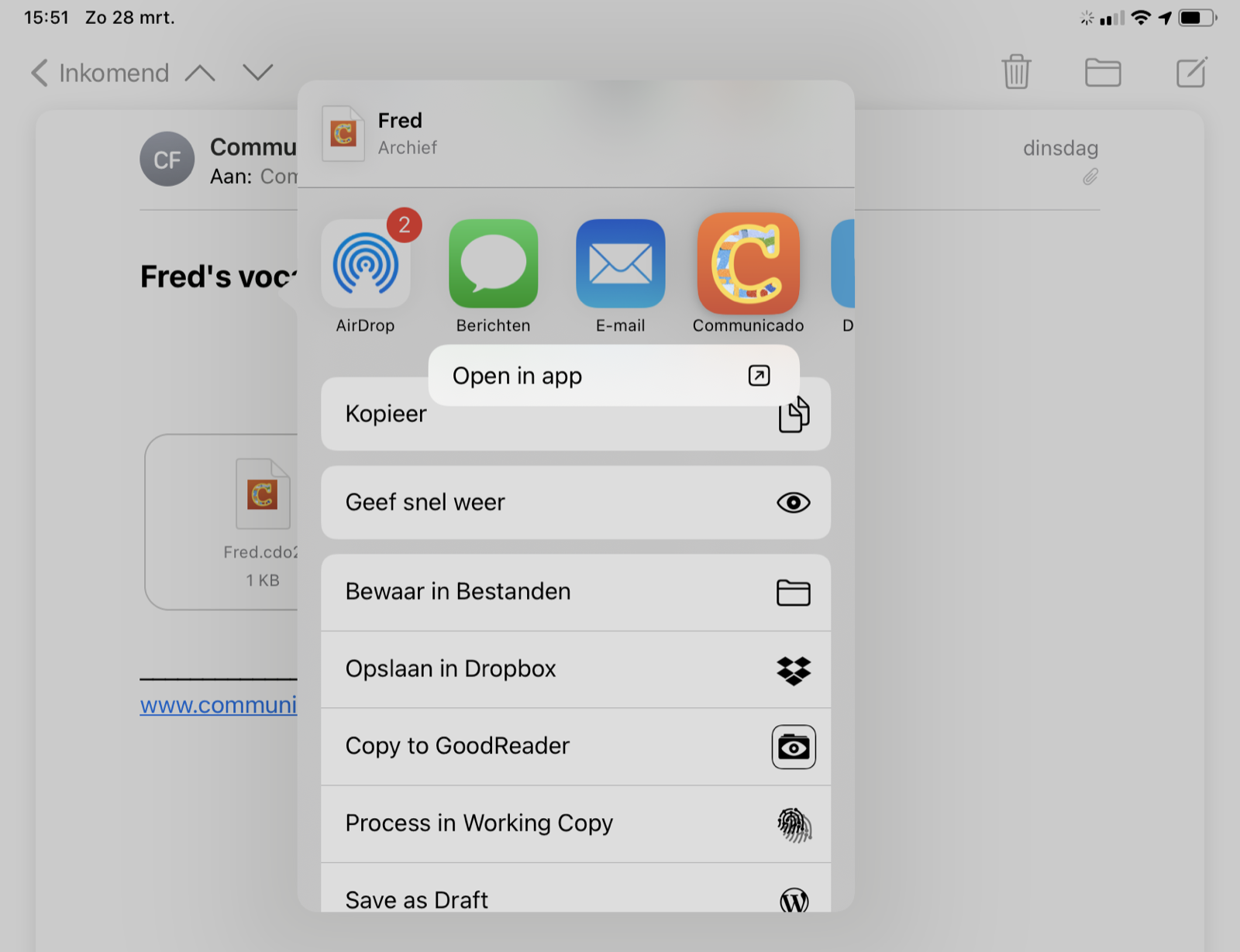Image resolution: width=1240 pixels, height=952 pixels.
Task: Share via Berichten messages app
Action: pos(493,263)
